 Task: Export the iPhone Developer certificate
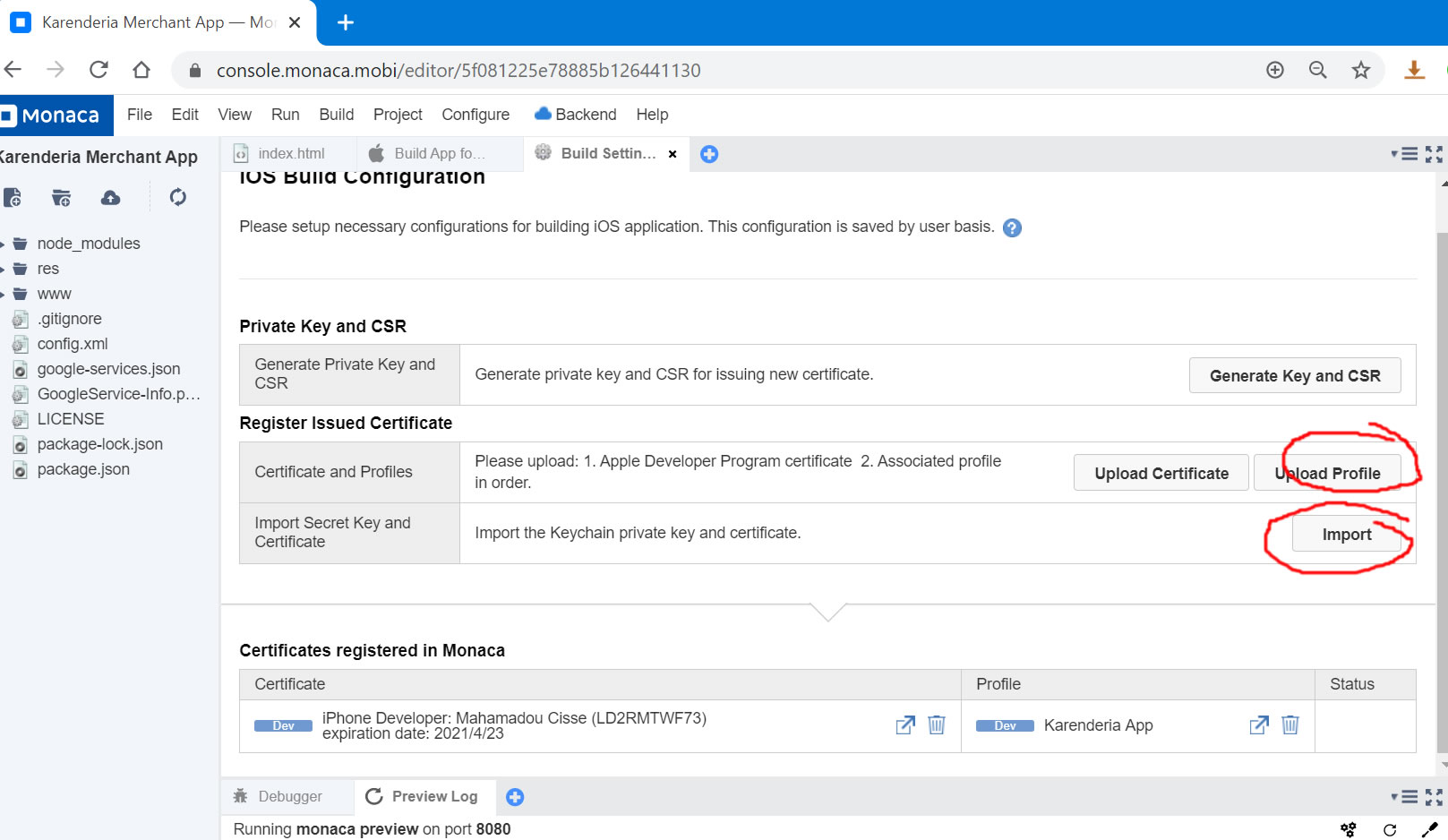(x=905, y=724)
